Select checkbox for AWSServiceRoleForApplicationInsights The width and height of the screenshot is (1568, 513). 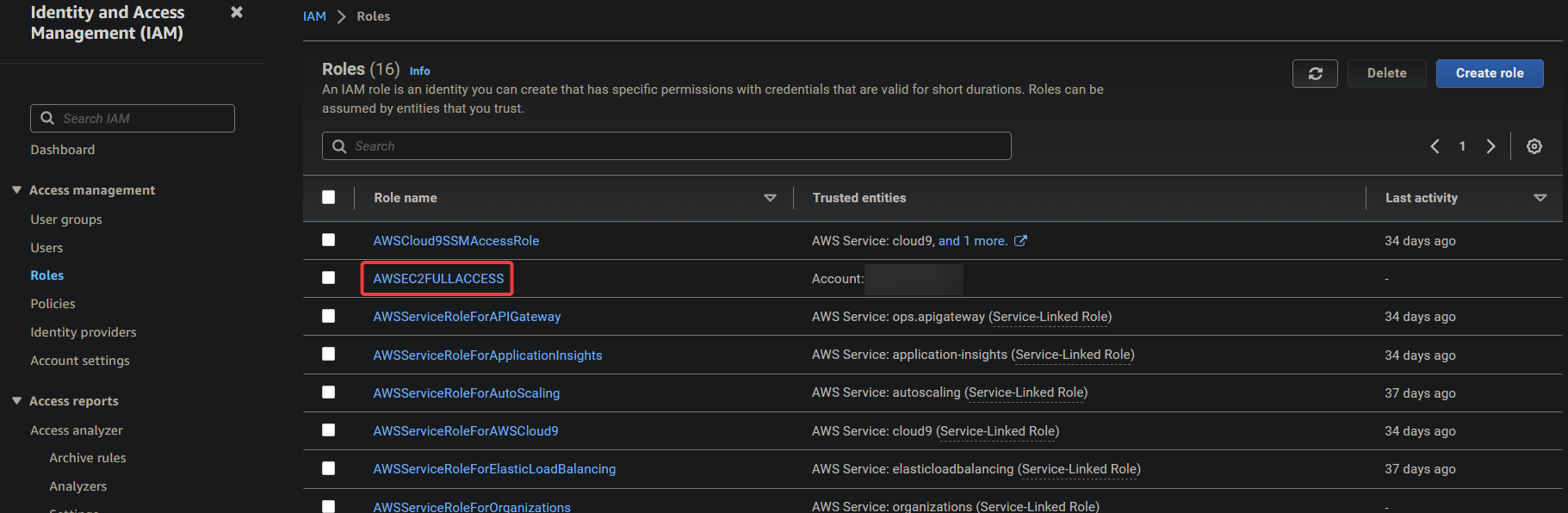pyautogui.click(x=328, y=354)
